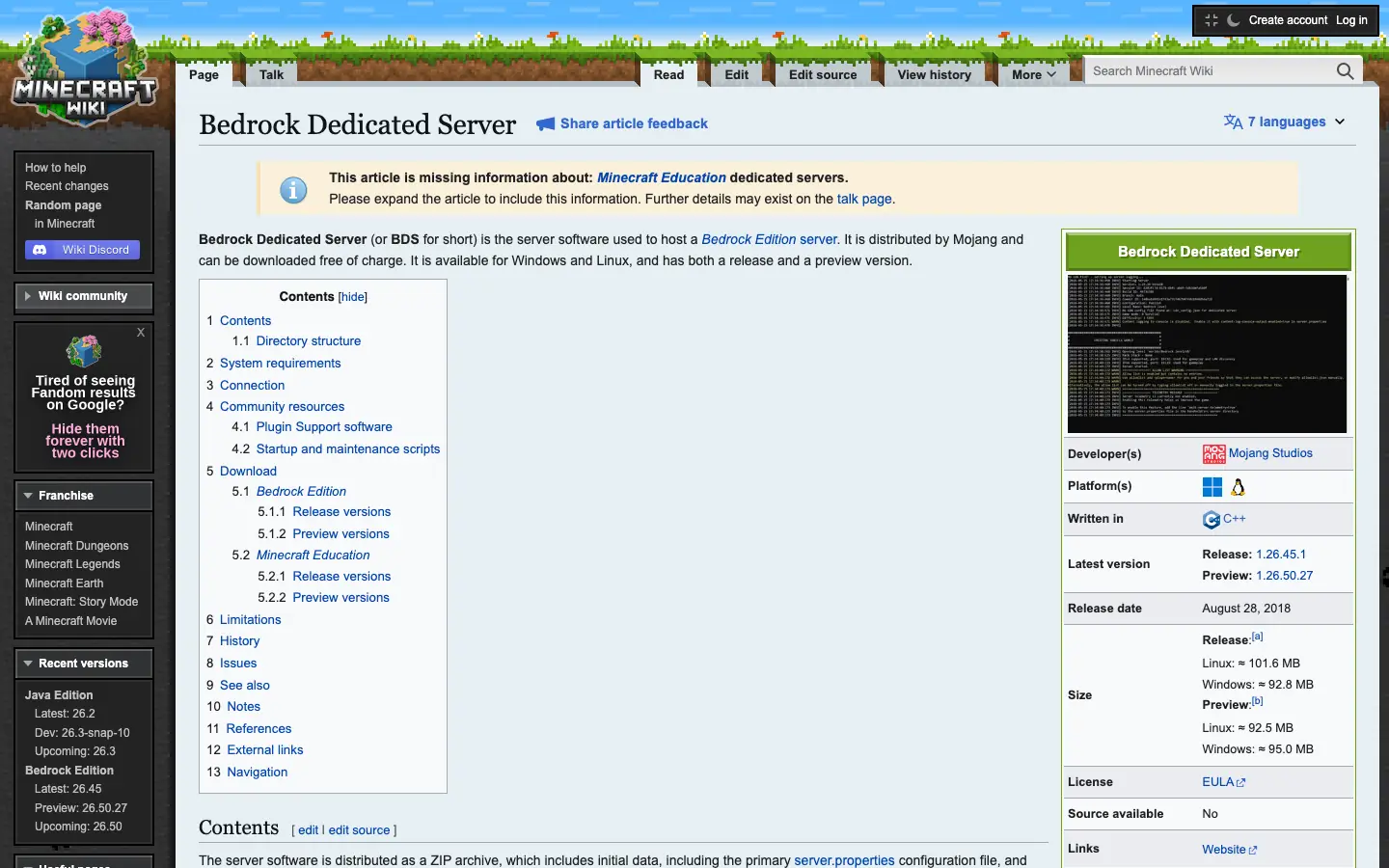Viewport: 1389px width, 868px height.
Task: Select the Edit tab
Action: click(x=737, y=74)
